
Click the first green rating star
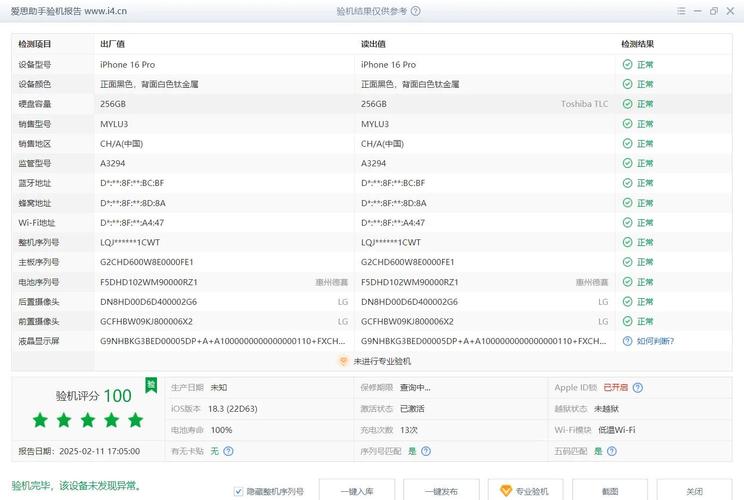click(40, 420)
